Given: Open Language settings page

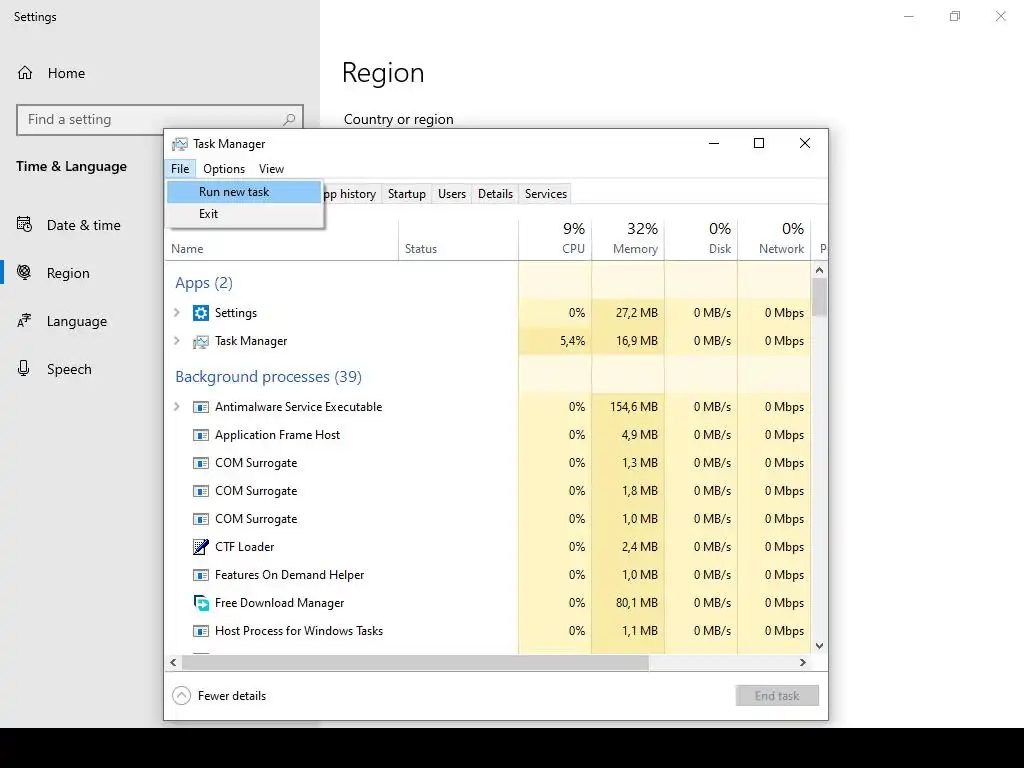Looking at the screenshot, I should coord(76,321).
